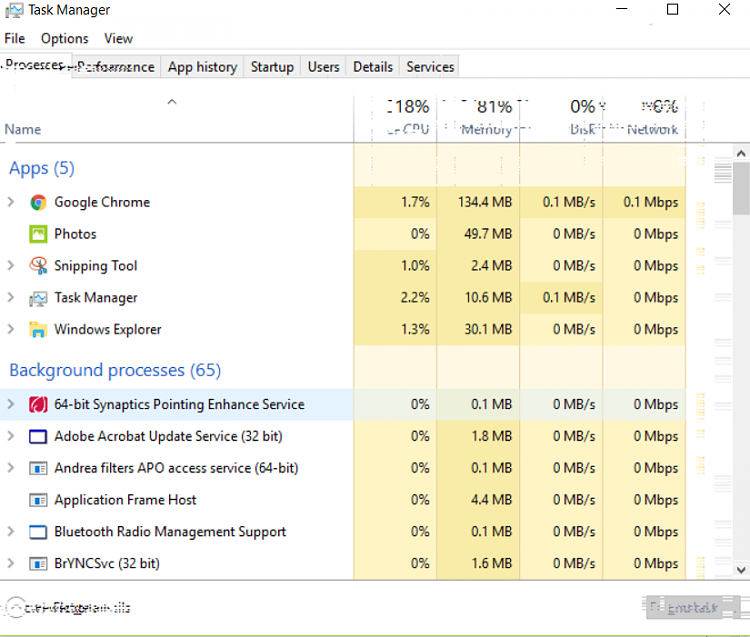The image size is (750, 637).
Task: Switch to the Processes tab
Action: point(35,65)
